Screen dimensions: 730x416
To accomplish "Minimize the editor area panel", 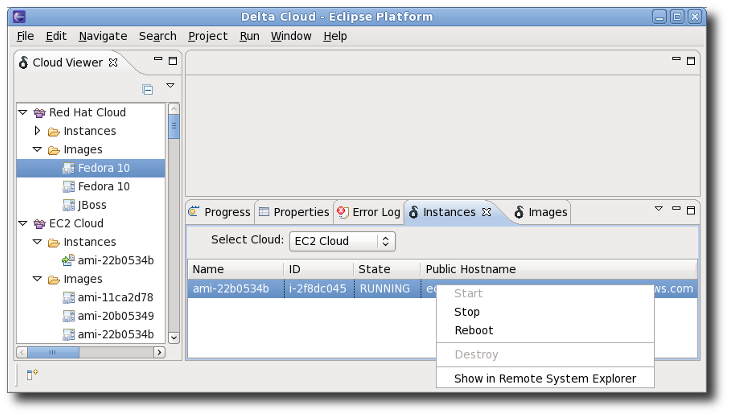I will point(676,59).
